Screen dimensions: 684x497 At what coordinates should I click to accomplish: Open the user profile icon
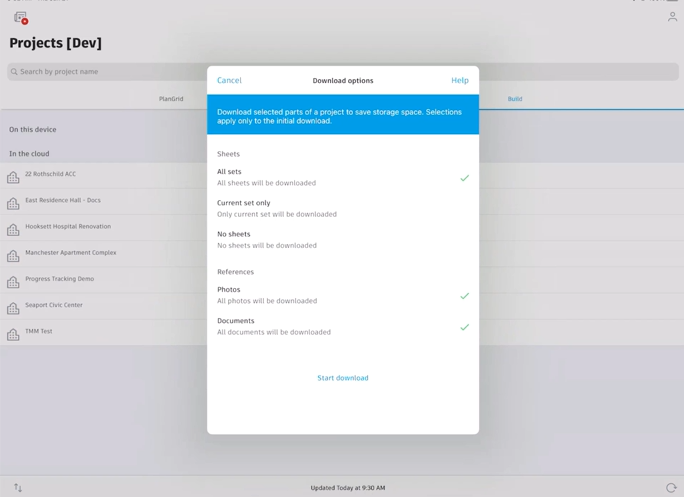[x=672, y=17]
